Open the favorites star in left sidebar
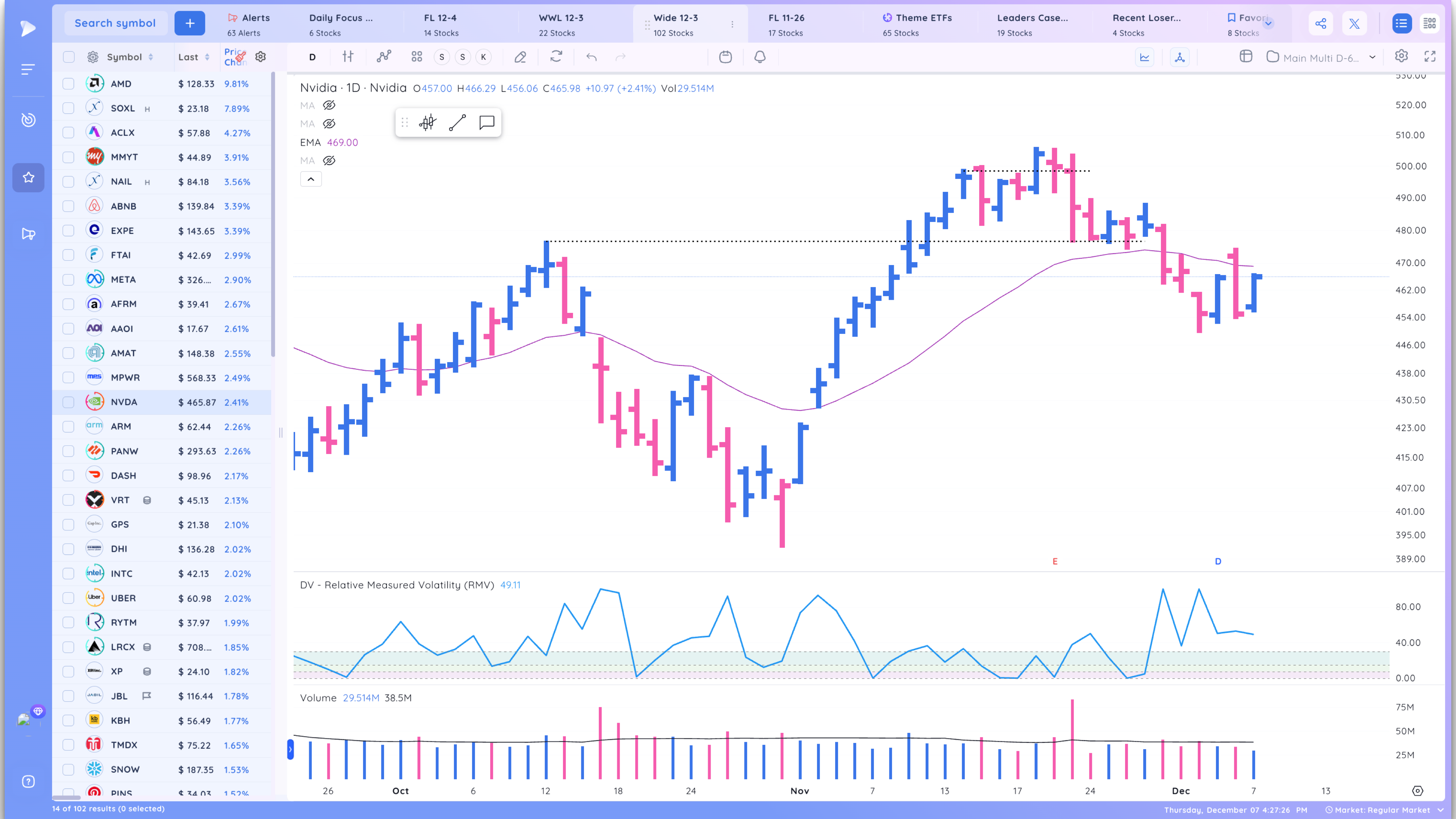This screenshot has height=819, width=1456. point(28,177)
